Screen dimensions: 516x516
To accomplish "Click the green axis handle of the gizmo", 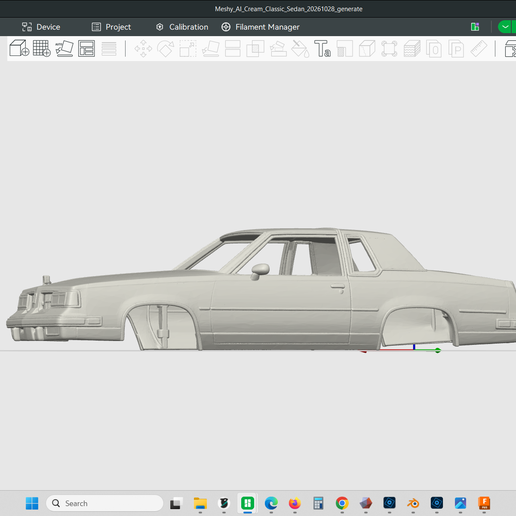I will (x=438, y=350).
